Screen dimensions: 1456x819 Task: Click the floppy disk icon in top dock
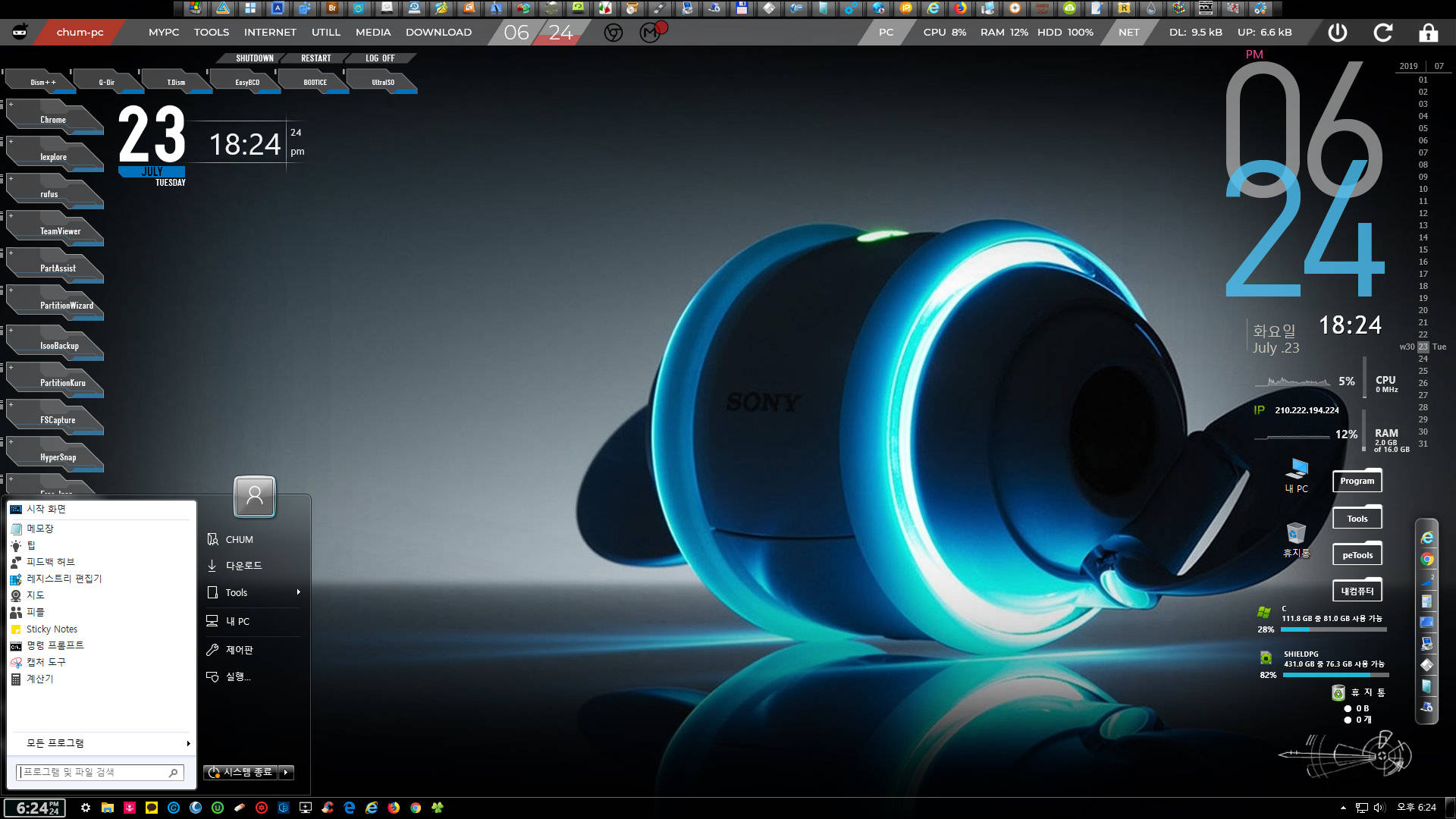[x=742, y=8]
